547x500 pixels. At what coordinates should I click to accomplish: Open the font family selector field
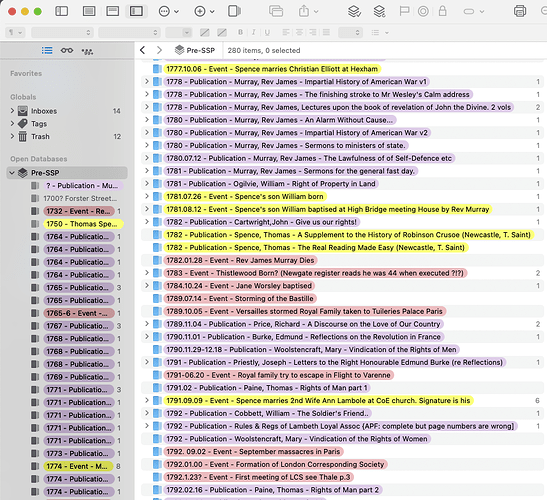[x=62, y=32]
